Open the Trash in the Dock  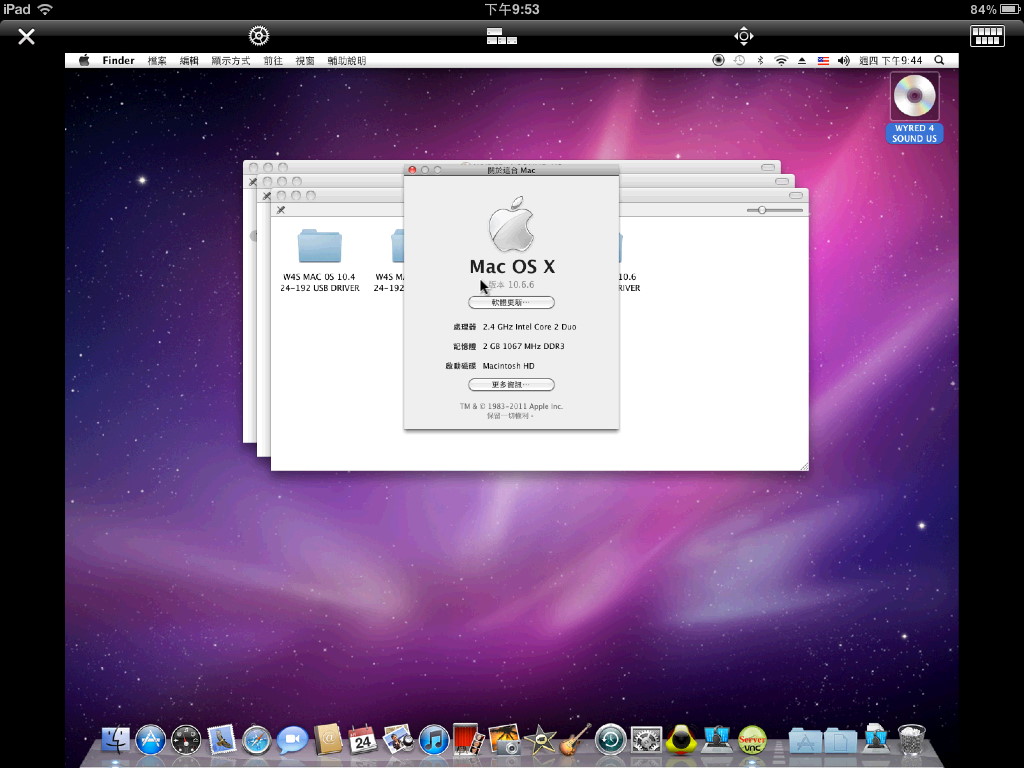coord(912,740)
